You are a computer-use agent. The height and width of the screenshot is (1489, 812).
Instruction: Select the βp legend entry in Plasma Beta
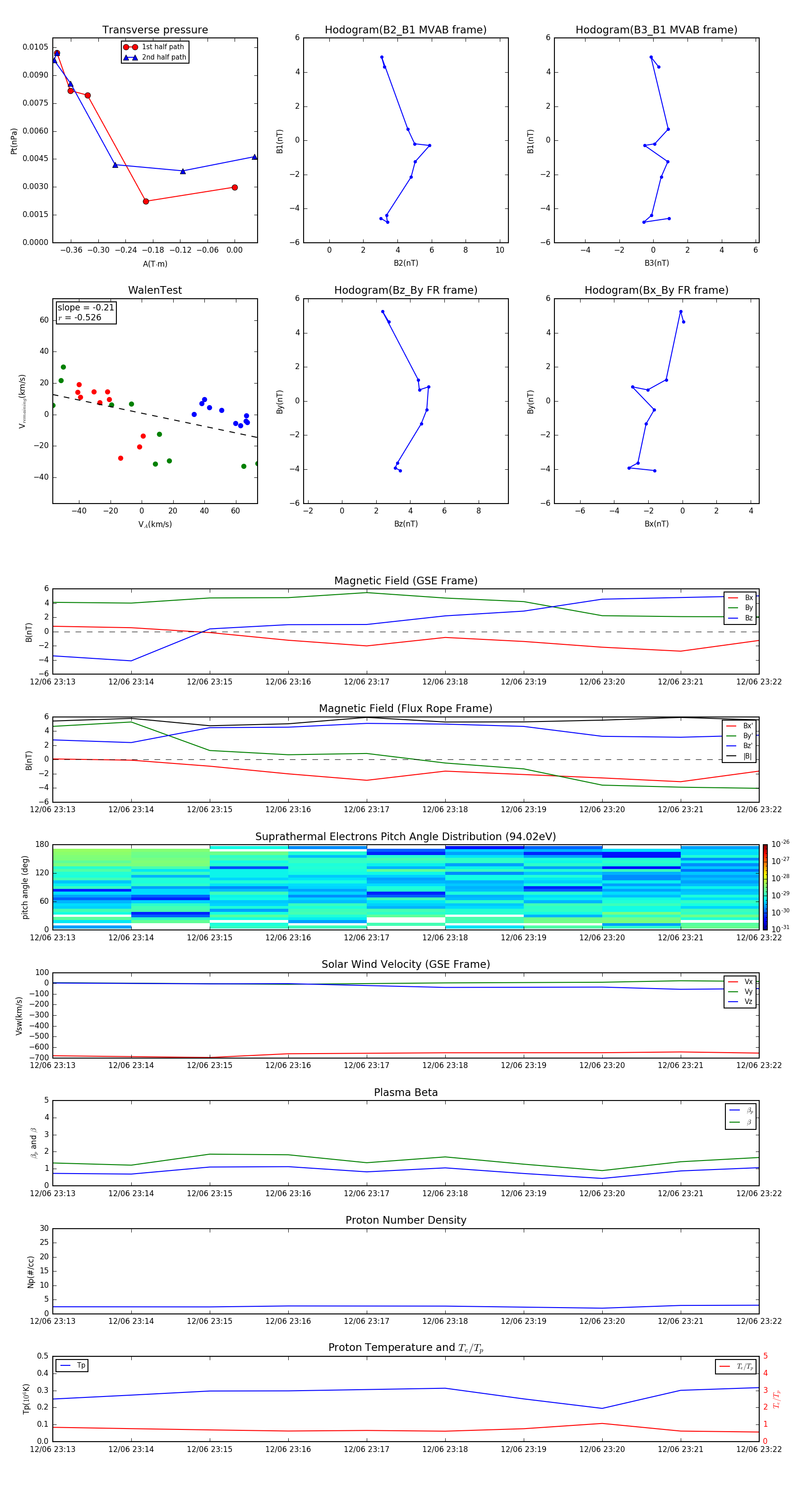point(741,1110)
